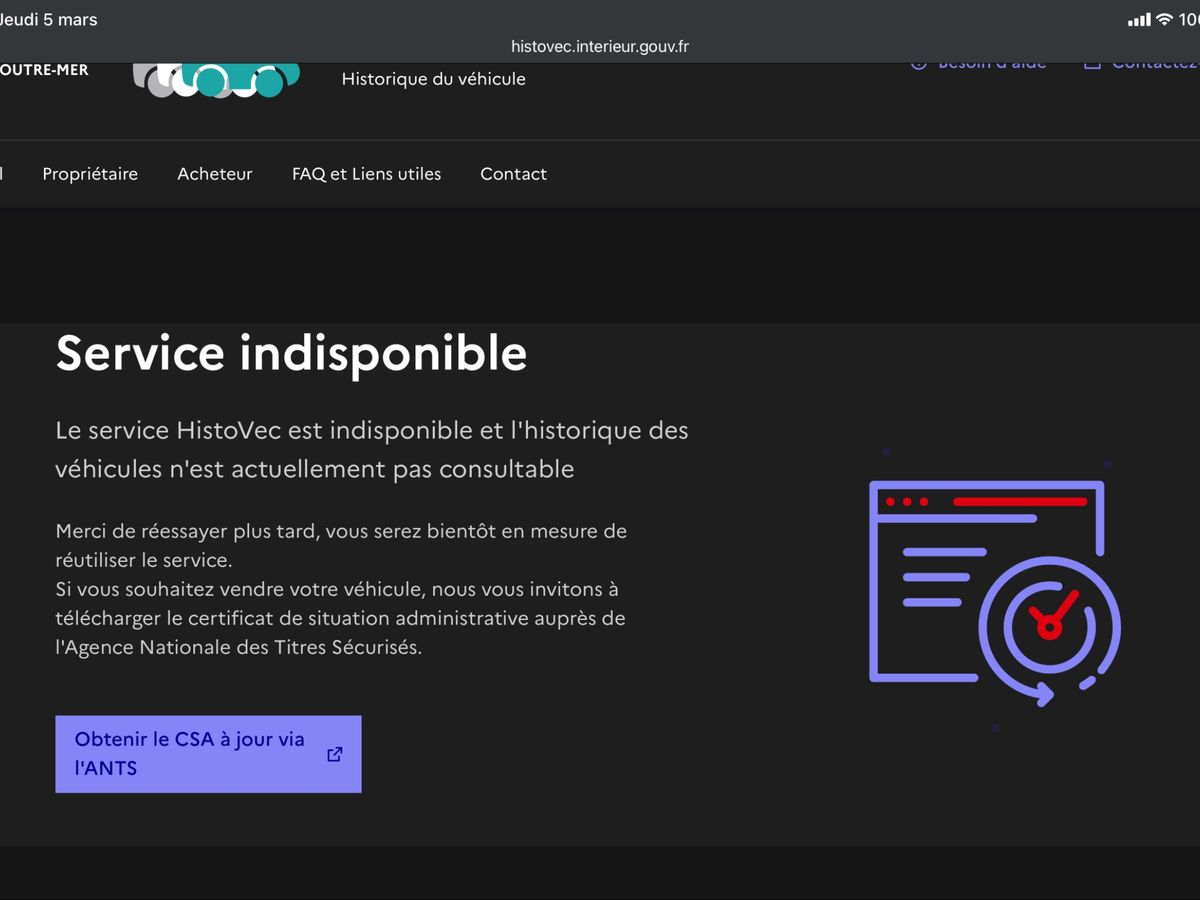The width and height of the screenshot is (1200, 900).
Task: Click the Merci de réessayer plus tard sentence
Action: pyautogui.click(x=341, y=545)
